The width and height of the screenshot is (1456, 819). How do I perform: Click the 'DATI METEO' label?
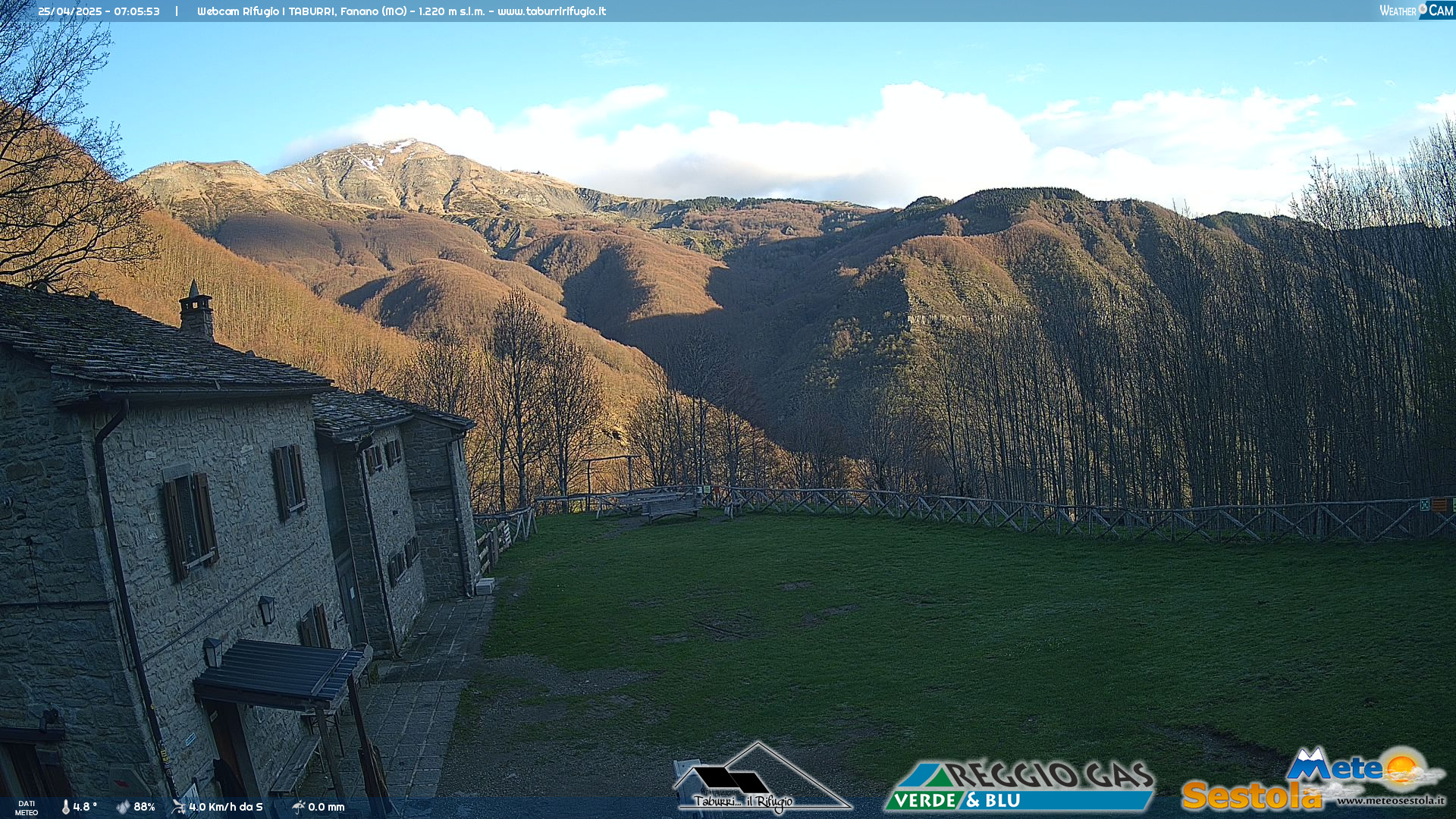[x=27, y=808]
